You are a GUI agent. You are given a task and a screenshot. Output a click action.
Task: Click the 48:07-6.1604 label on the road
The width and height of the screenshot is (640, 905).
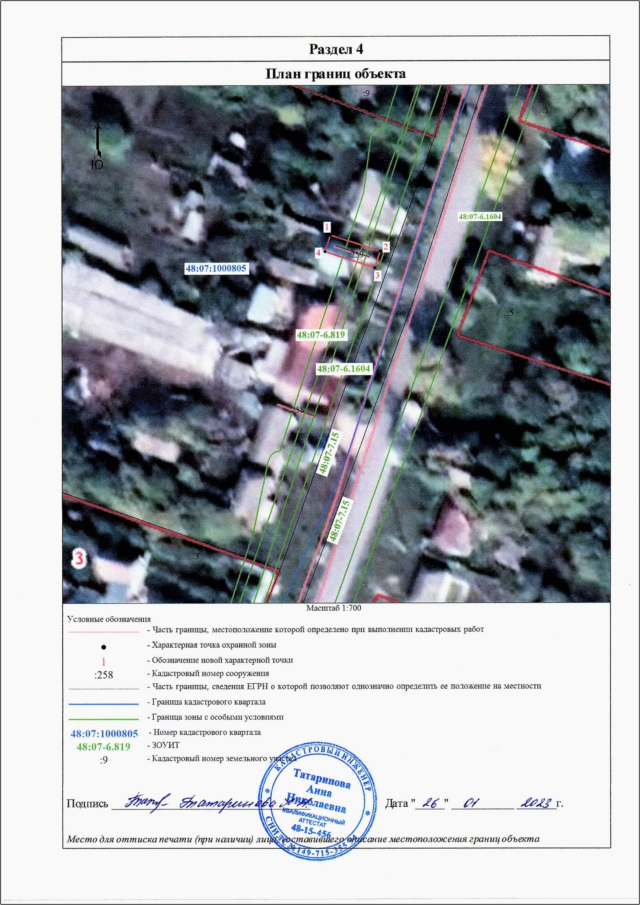click(x=479, y=216)
